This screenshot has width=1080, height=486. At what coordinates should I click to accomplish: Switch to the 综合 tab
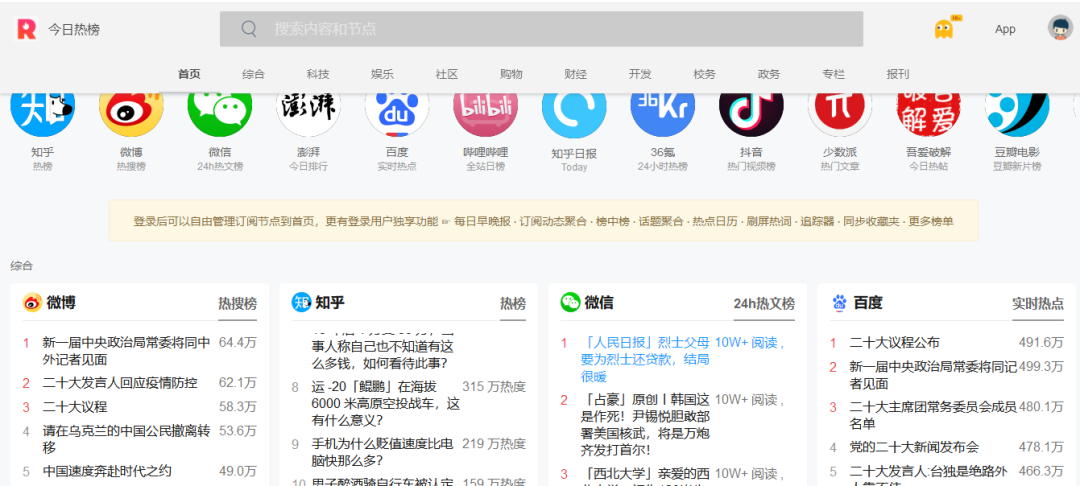253,74
